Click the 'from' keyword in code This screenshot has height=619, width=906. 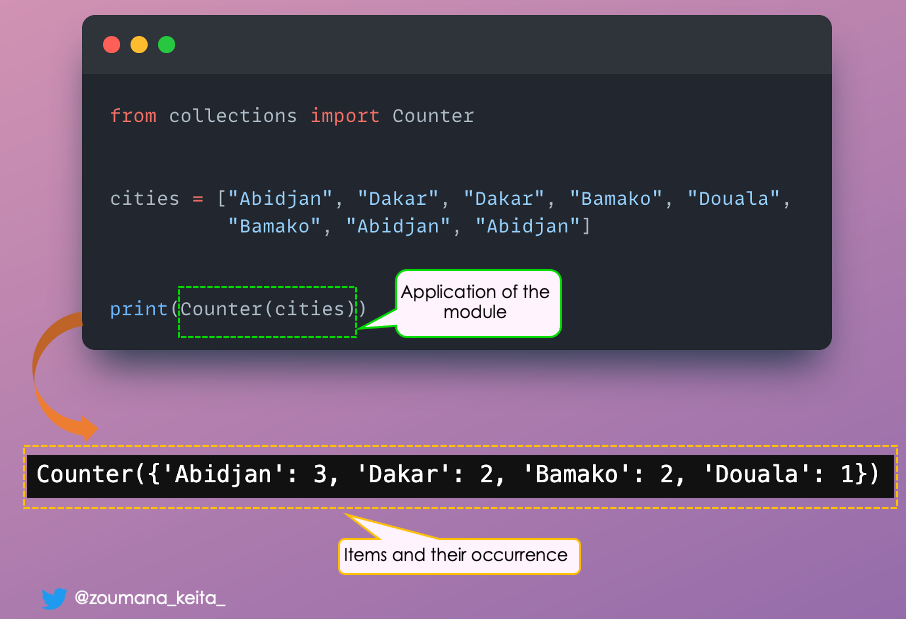point(133,116)
